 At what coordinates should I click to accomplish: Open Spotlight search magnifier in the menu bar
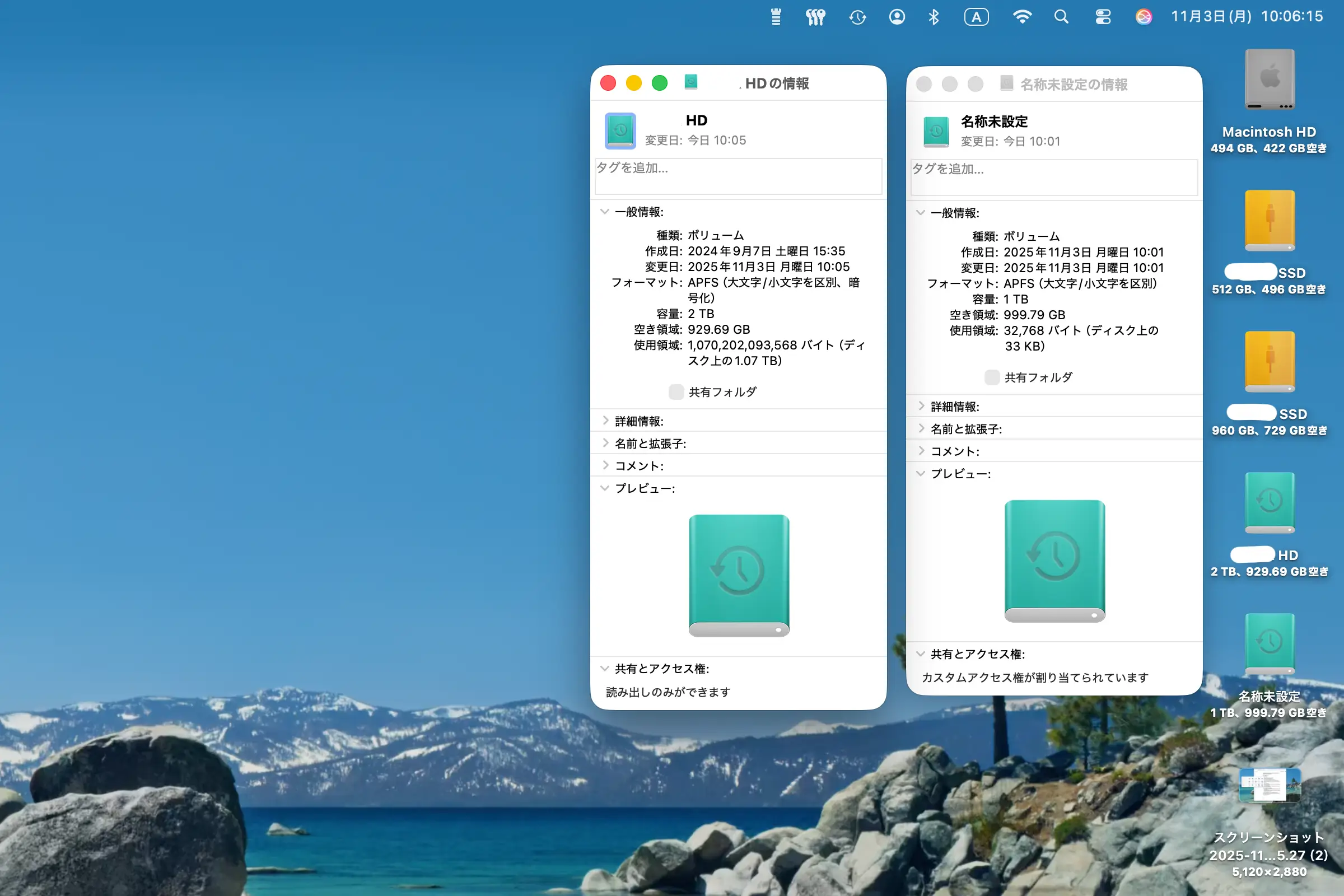coord(1061,17)
